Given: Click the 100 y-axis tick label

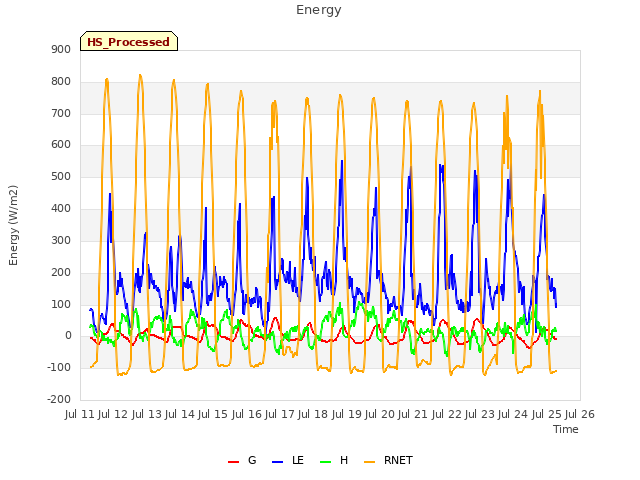Looking at the screenshot, I should (61, 304).
